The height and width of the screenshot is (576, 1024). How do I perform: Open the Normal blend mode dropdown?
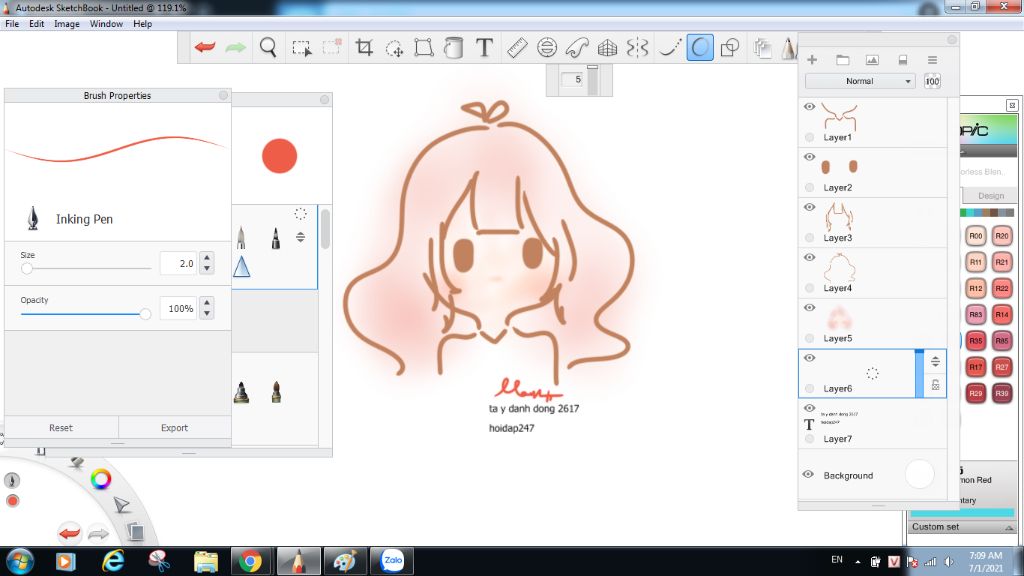coord(859,81)
